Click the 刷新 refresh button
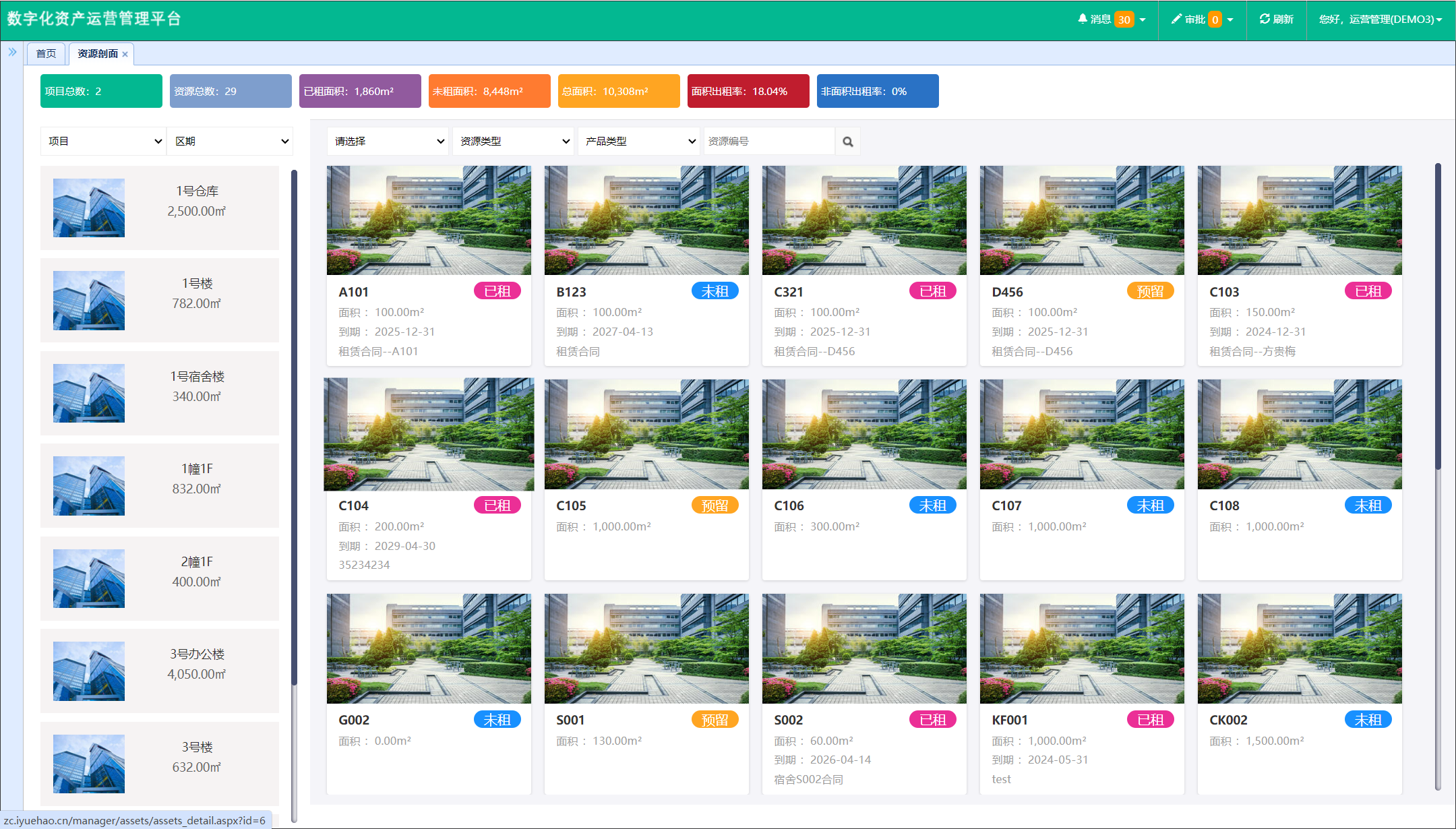Image resolution: width=1456 pixels, height=829 pixels. coord(1276,20)
